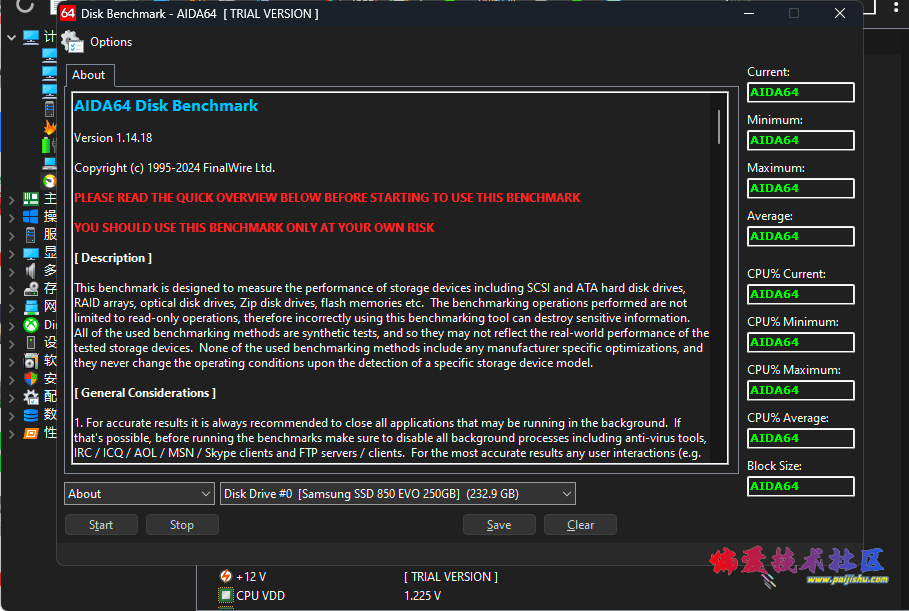Click the CPU% Maximum value field
909x611 pixels.
(x=801, y=391)
